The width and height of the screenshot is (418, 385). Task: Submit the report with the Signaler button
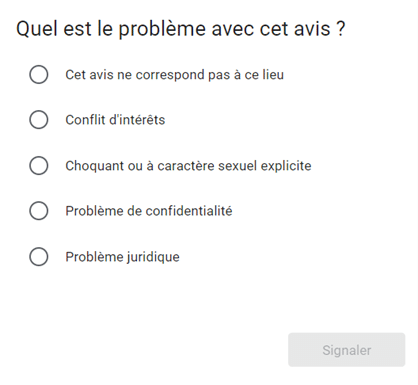(x=347, y=350)
